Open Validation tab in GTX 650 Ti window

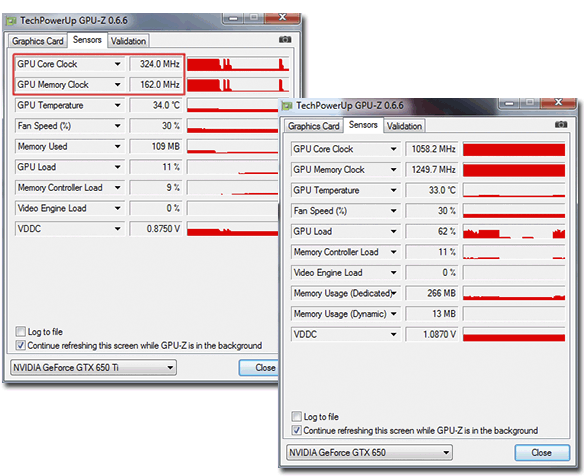[128, 41]
